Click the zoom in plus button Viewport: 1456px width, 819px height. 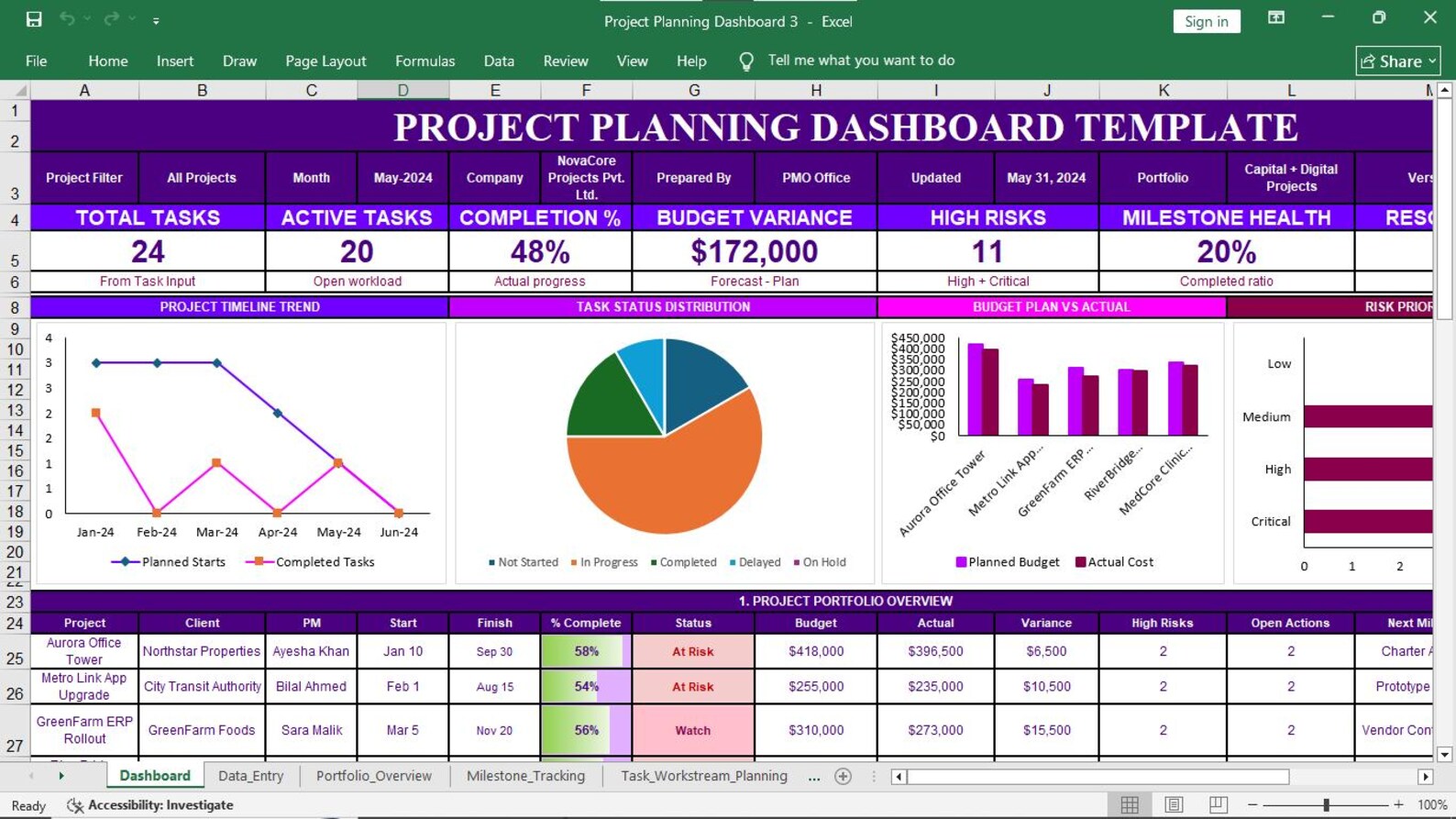tap(1398, 804)
